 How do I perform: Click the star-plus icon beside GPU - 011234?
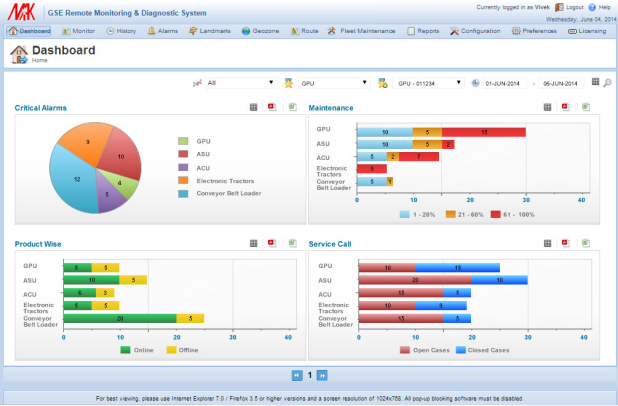[x=382, y=83]
